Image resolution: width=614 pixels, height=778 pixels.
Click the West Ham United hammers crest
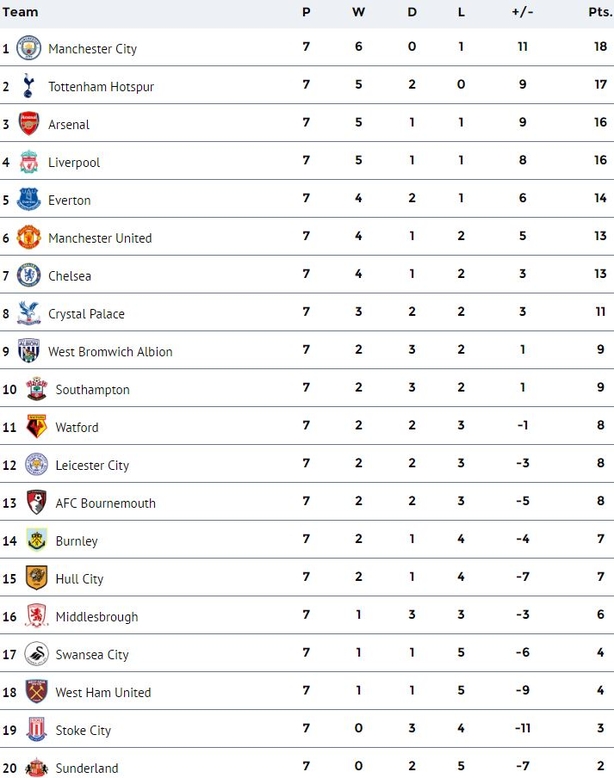click(x=36, y=692)
